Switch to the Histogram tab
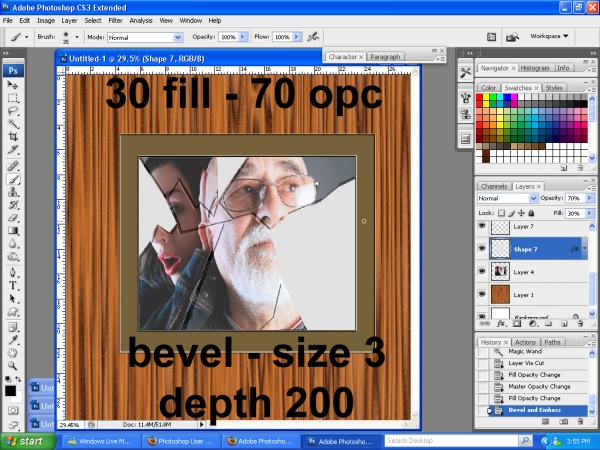 [535, 68]
